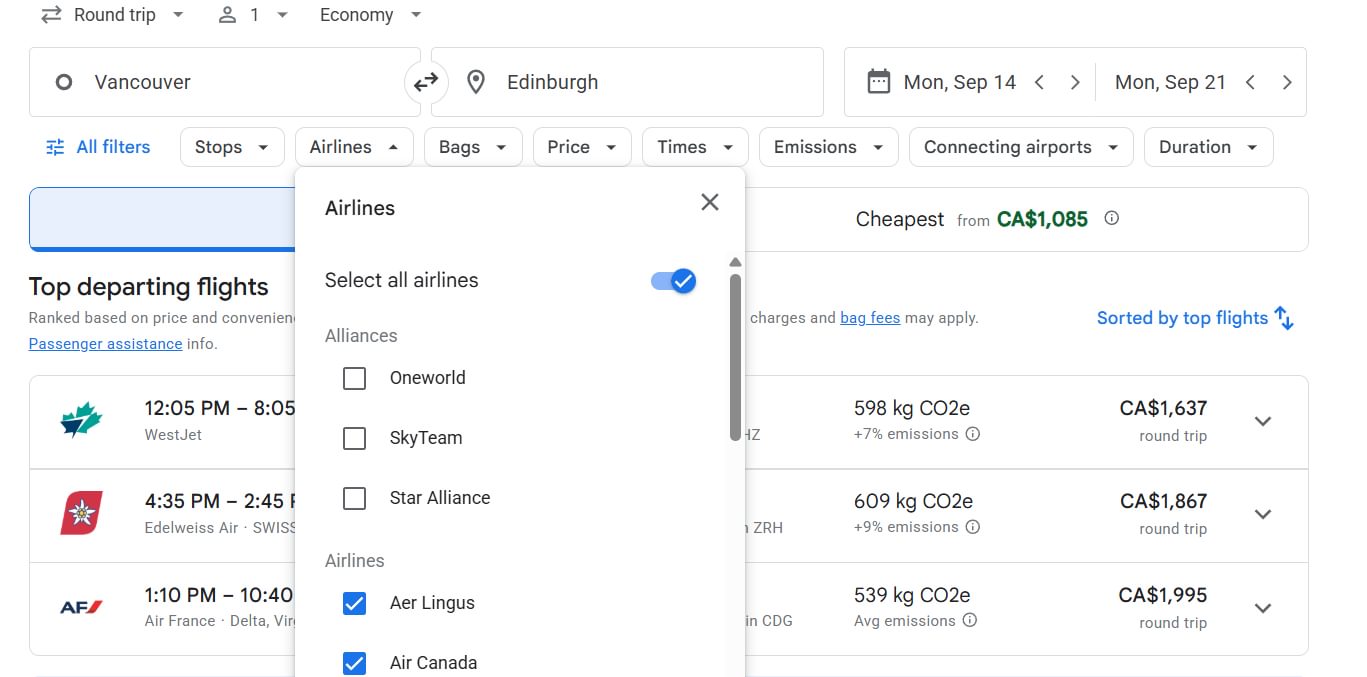Click emissions info icon for Edelweiss flight

point(973,527)
